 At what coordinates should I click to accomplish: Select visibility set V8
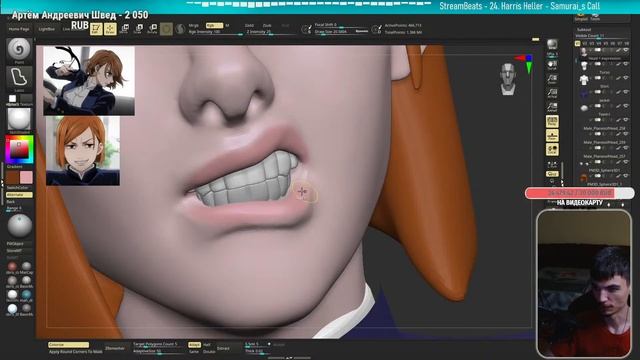(627, 43)
